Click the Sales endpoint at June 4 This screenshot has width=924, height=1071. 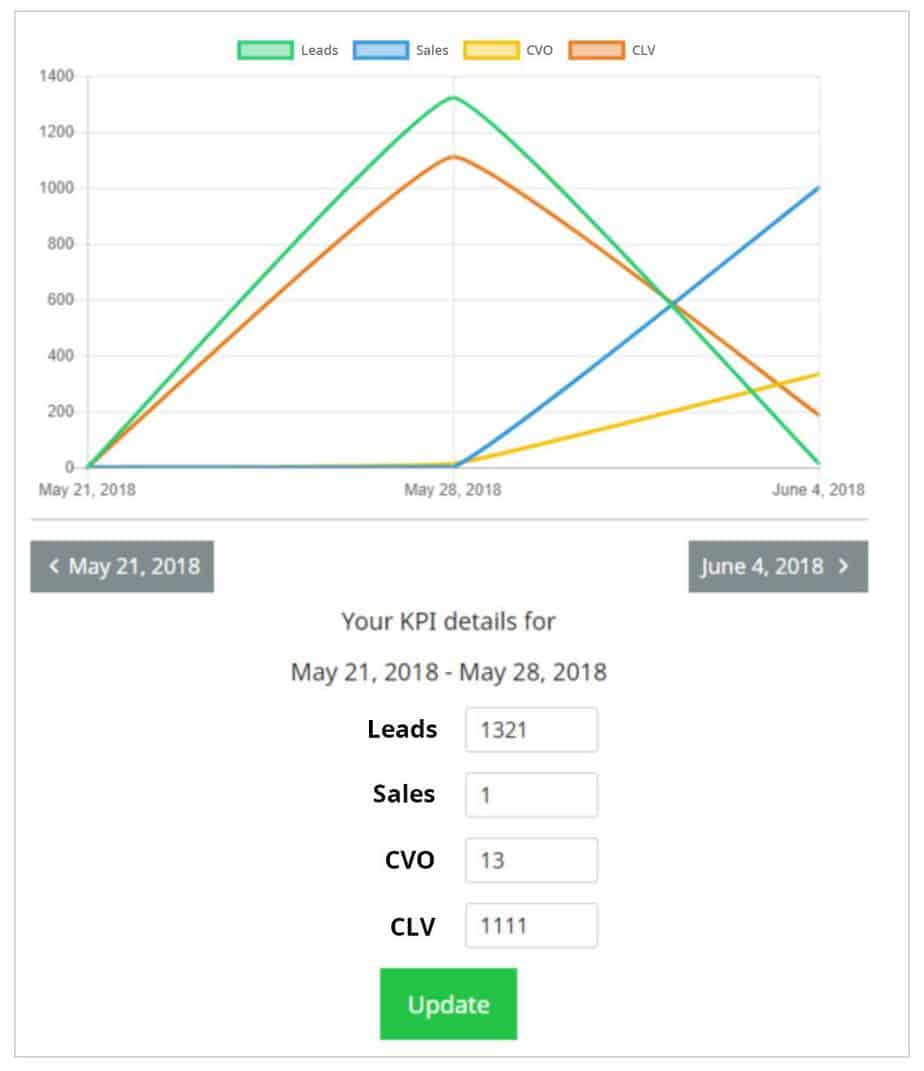(x=819, y=187)
